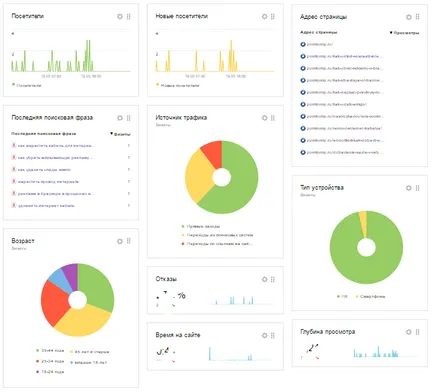Toggle Переходы по ссылкам на сайтах legend item
This screenshot has width=434, height=392.
pyautogui.click(x=217, y=244)
